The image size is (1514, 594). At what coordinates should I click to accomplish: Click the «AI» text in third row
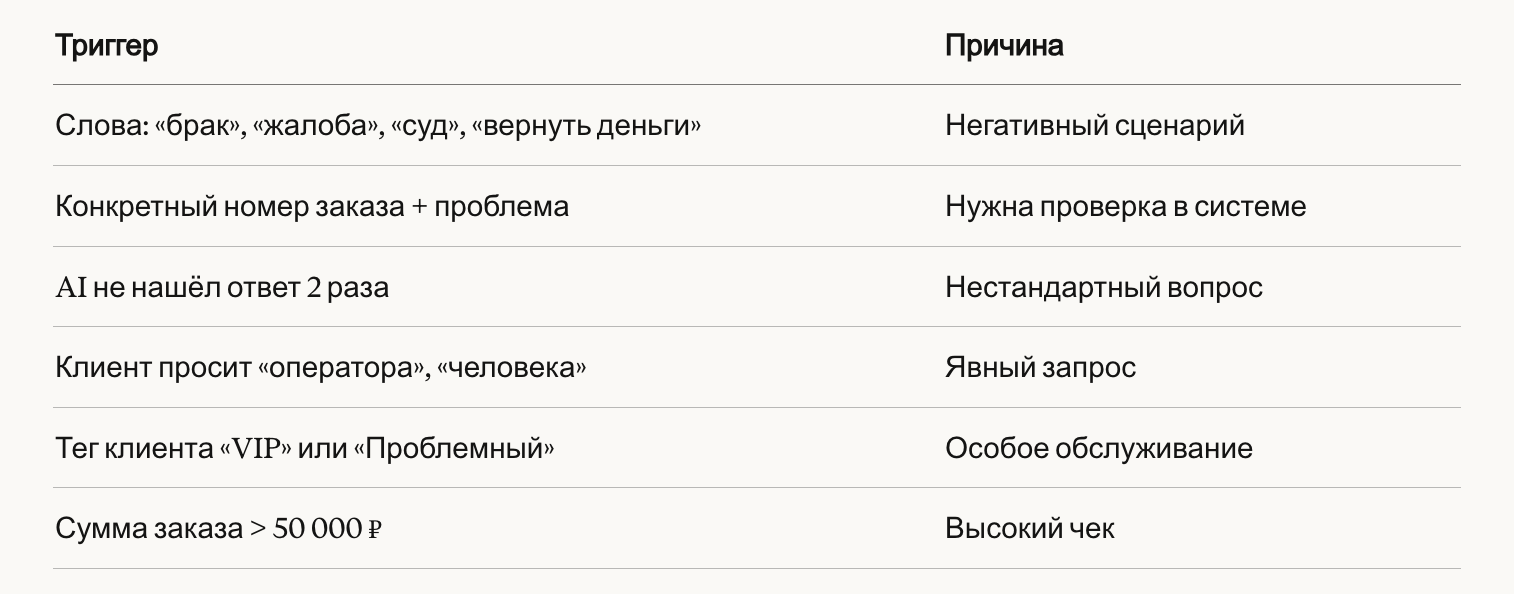click(x=71, y=288)
